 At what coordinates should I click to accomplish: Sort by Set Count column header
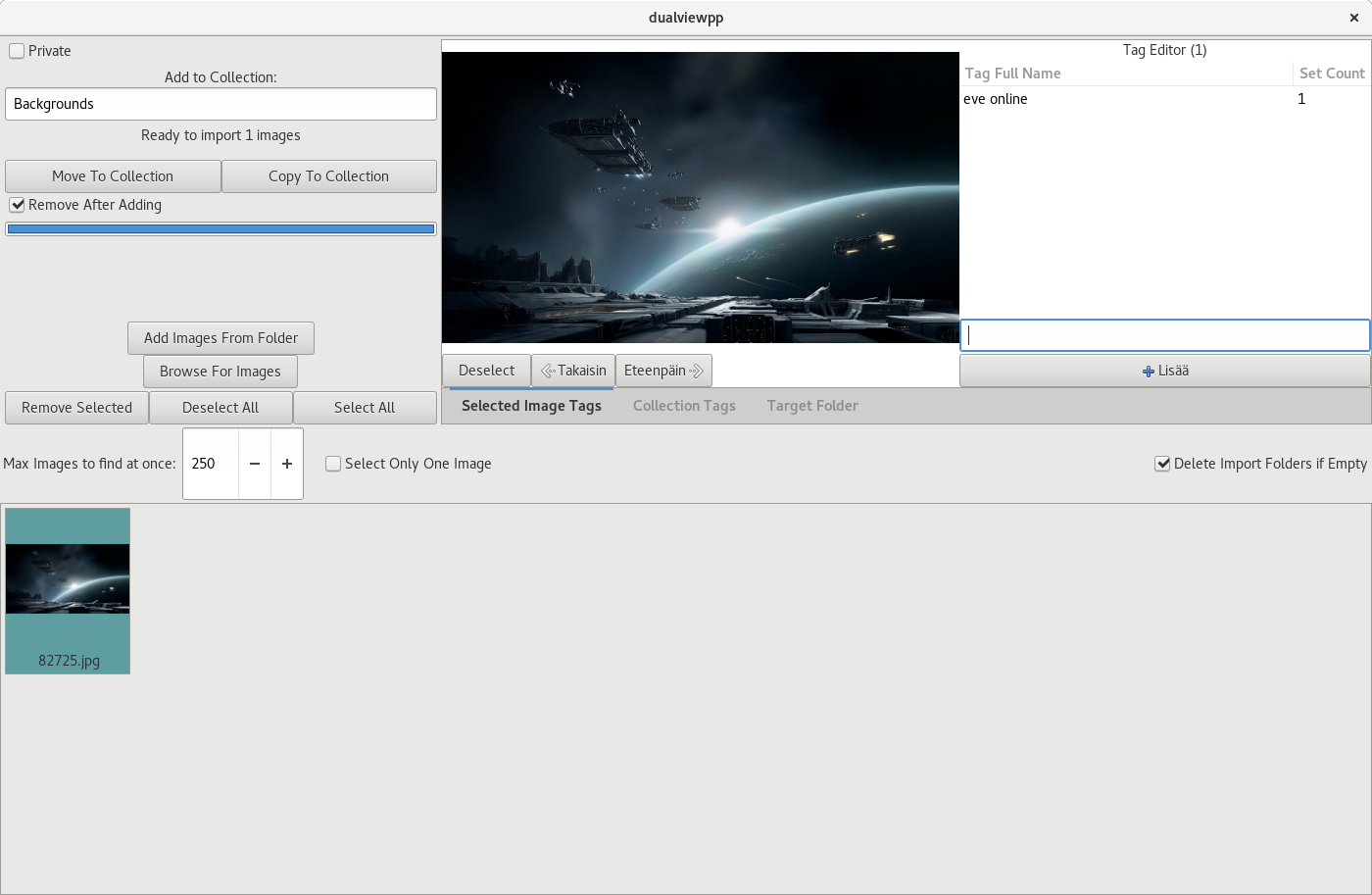(1332, 74)
